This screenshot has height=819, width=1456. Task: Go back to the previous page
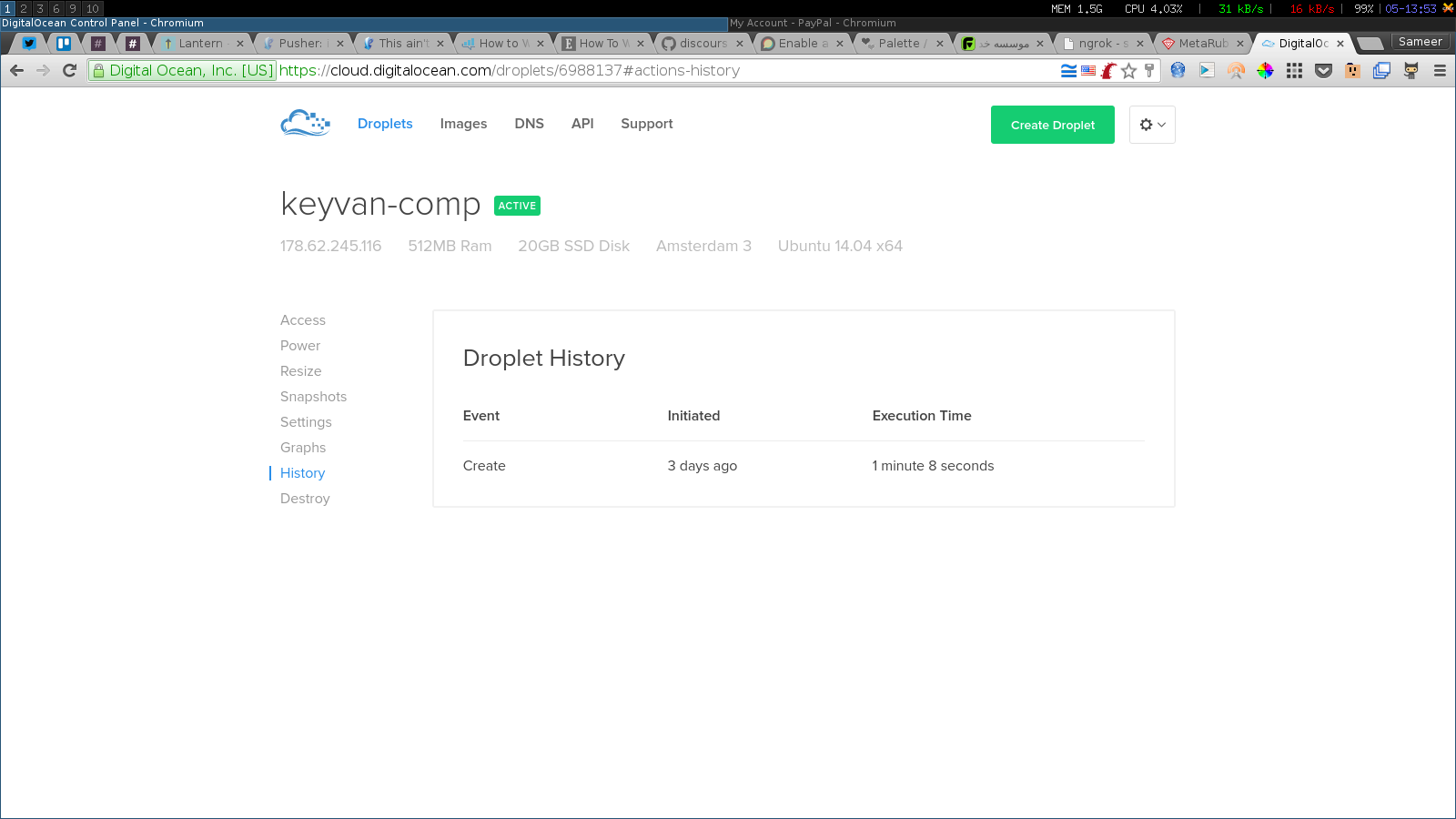17,70
